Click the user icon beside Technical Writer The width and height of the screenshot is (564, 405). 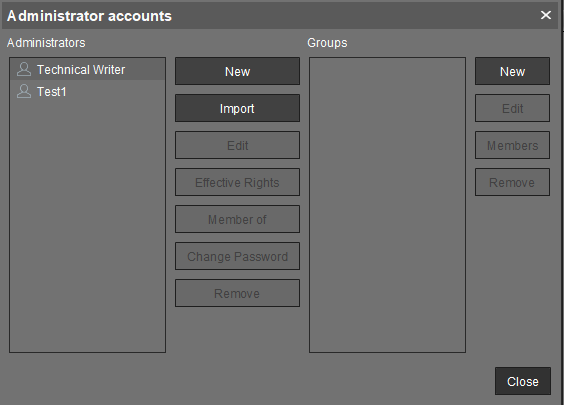point(24,69)
